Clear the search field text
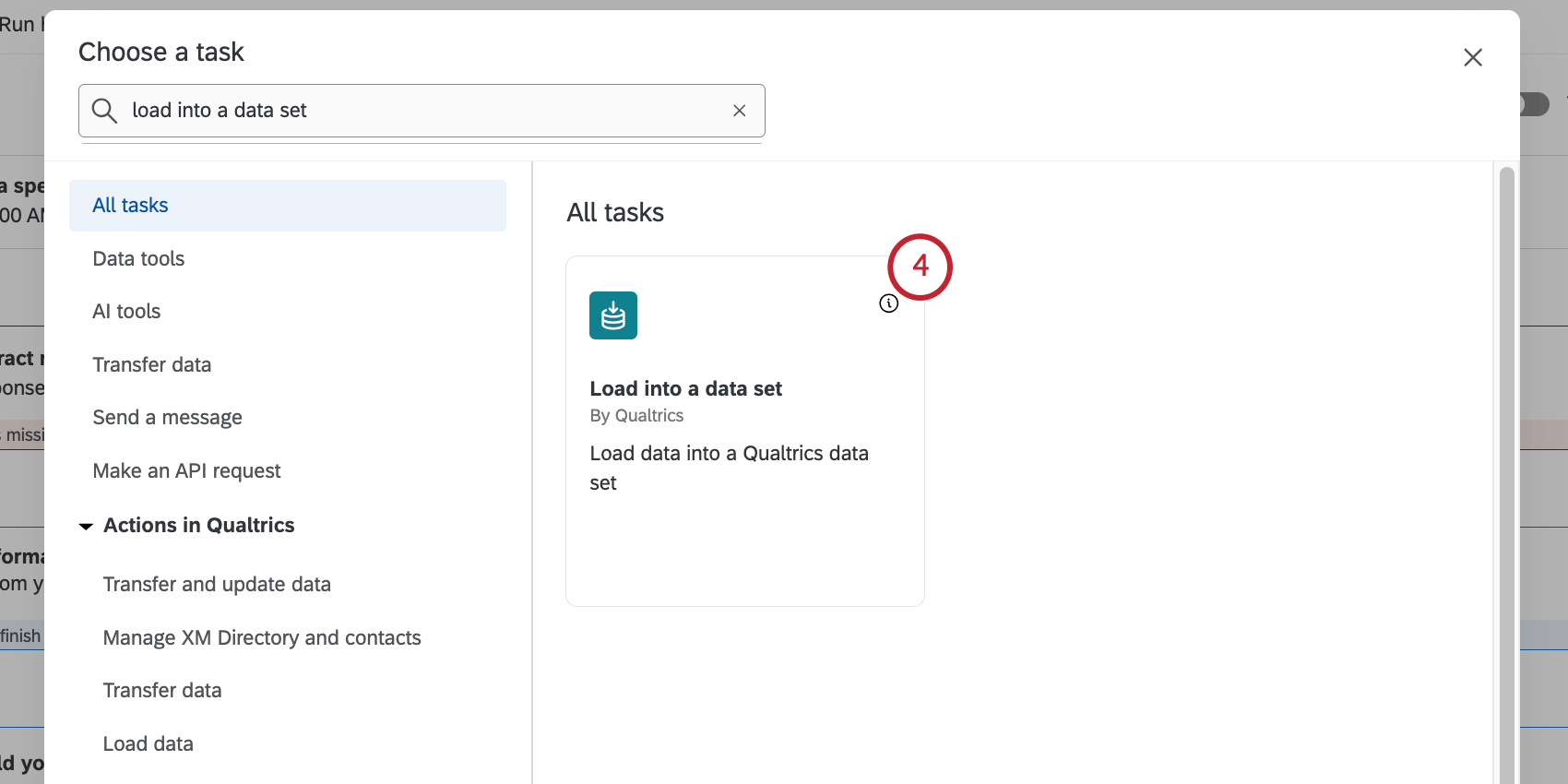The width and height of the screenshot is (1568, 784). (739, 111)
